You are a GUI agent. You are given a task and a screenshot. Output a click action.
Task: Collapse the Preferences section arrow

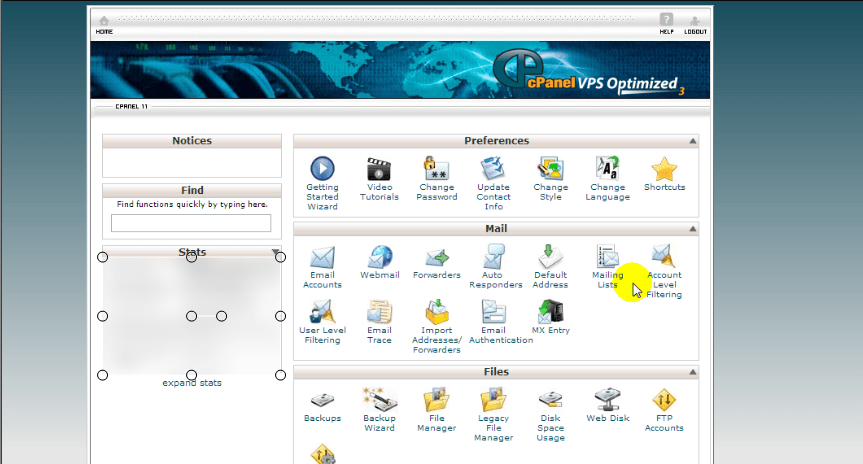(x=692, y=142)
